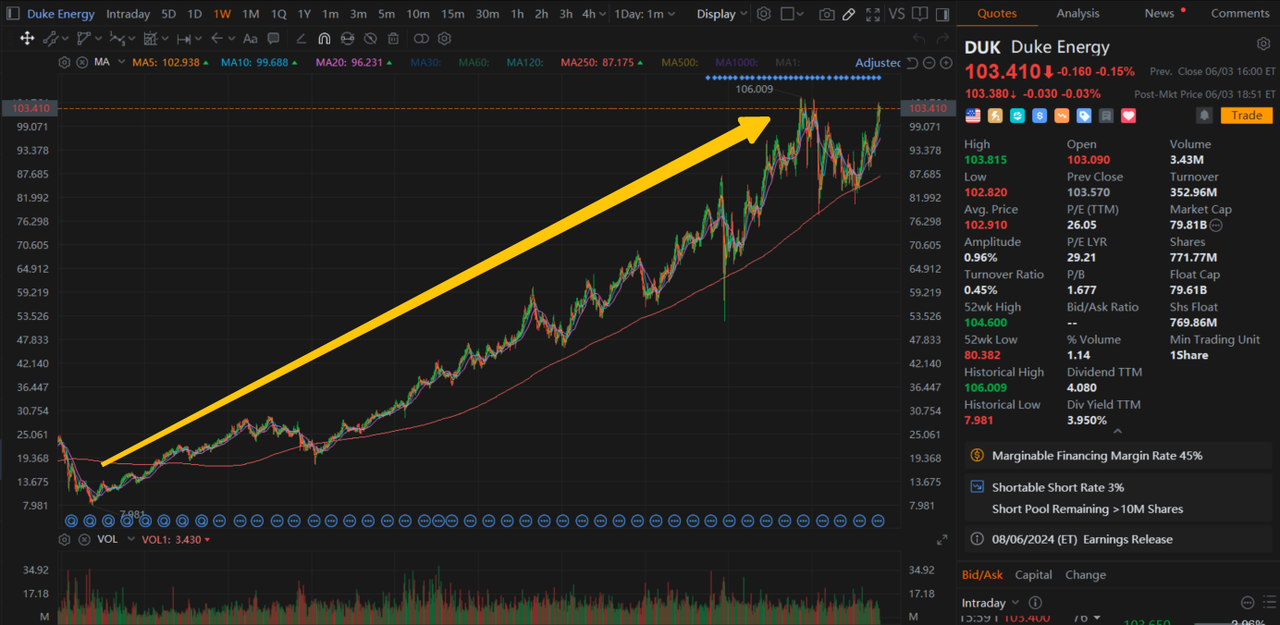The width and height of the screenshot is (1280, 625).
Task: Open the Adjusted price dropdown
Action: point(878,63)
